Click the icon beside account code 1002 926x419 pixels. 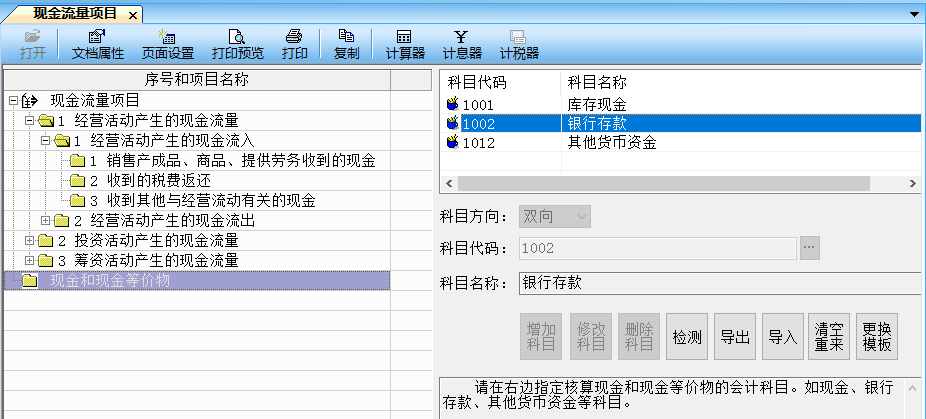pyautogui.click(x=453, y=123)
